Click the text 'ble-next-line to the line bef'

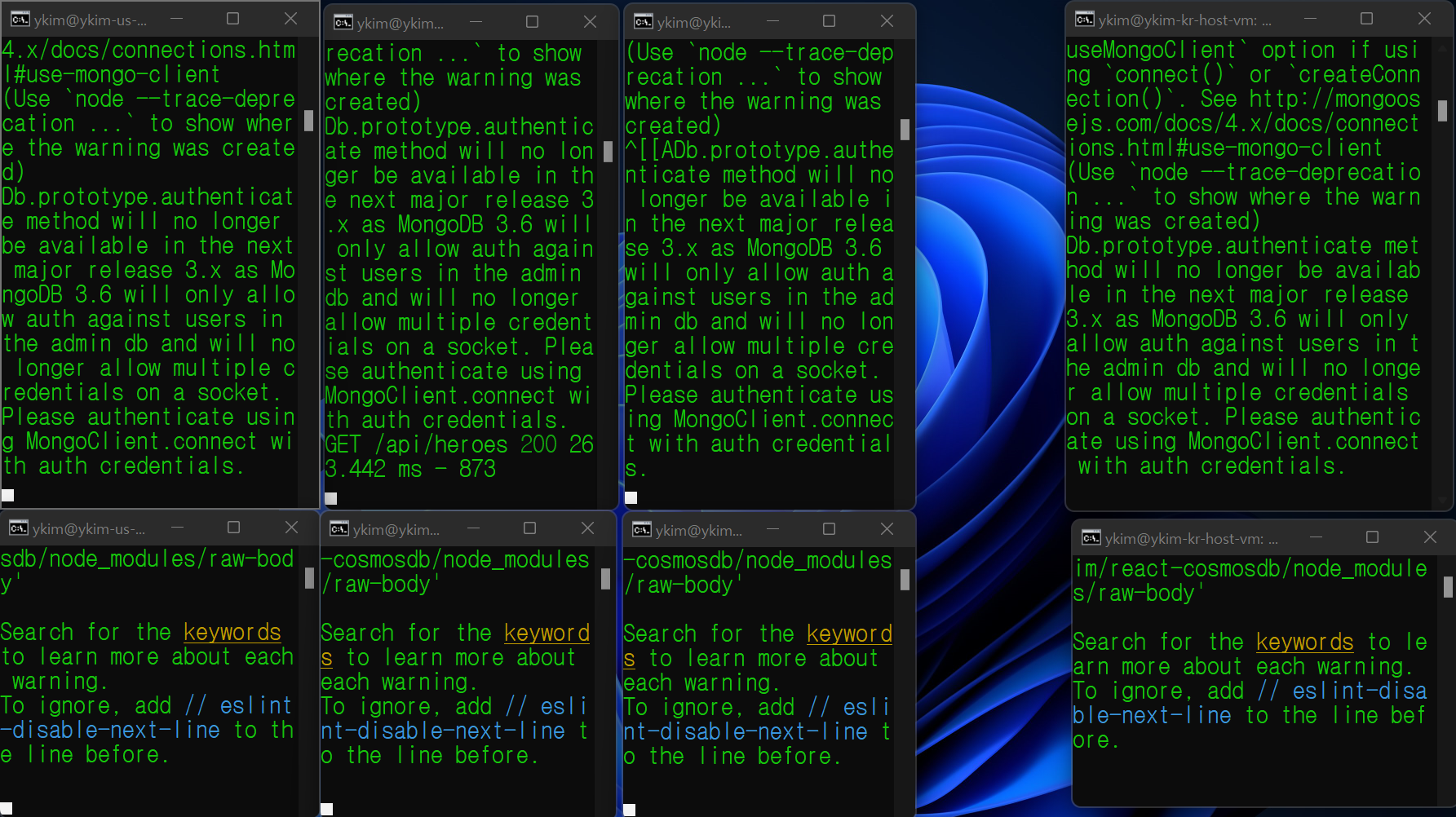click(x=1250, y=715)
